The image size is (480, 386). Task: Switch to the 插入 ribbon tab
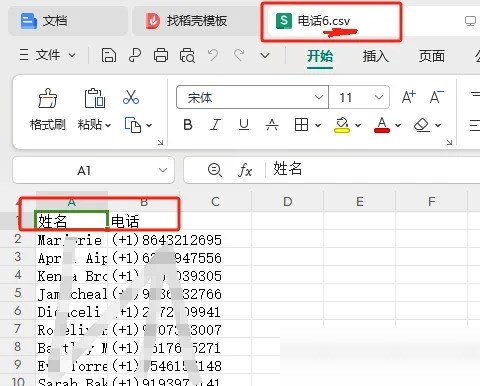[376, 56]
